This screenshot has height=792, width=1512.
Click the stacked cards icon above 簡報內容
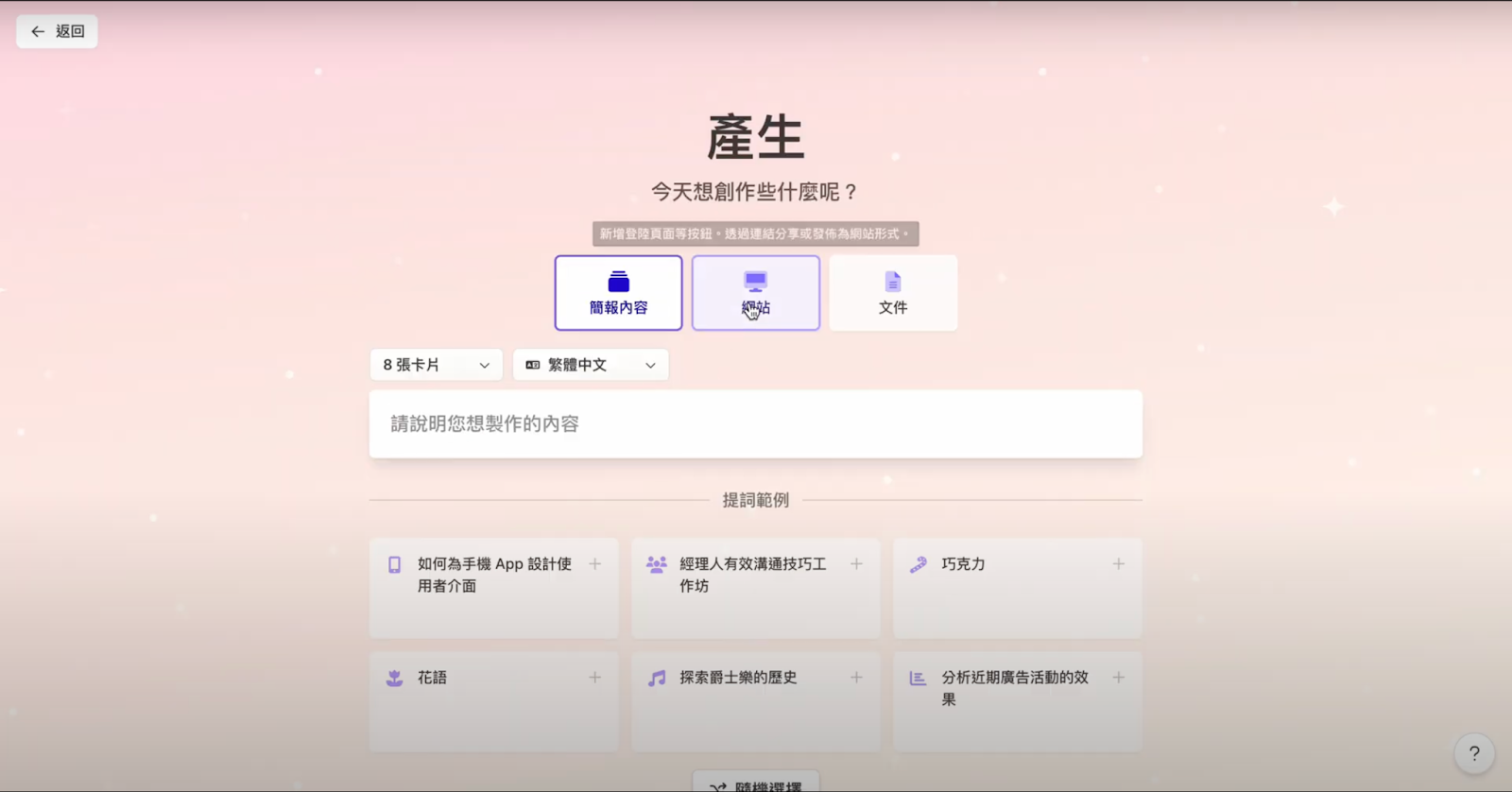(619, 282)
